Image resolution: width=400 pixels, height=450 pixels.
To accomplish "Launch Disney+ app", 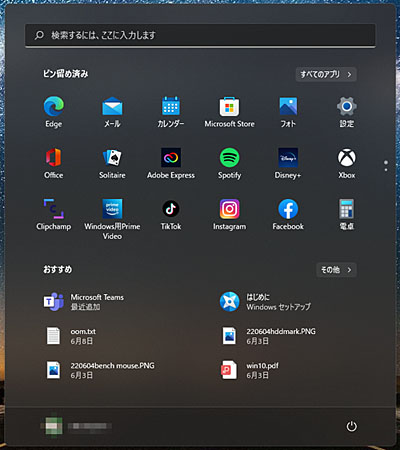I will pos(288,164).
